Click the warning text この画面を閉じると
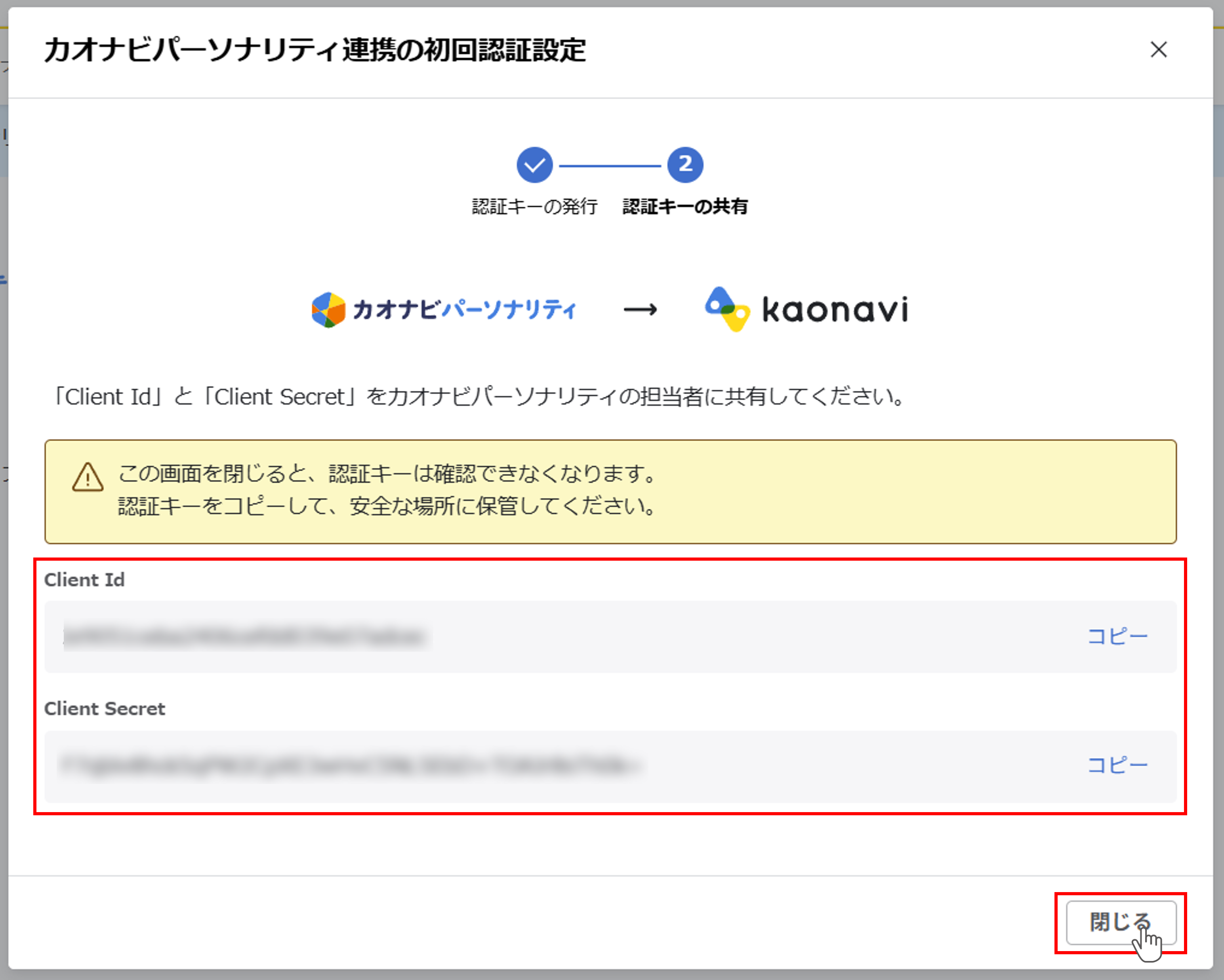1224x980 pixels. (x=387, y=473)
